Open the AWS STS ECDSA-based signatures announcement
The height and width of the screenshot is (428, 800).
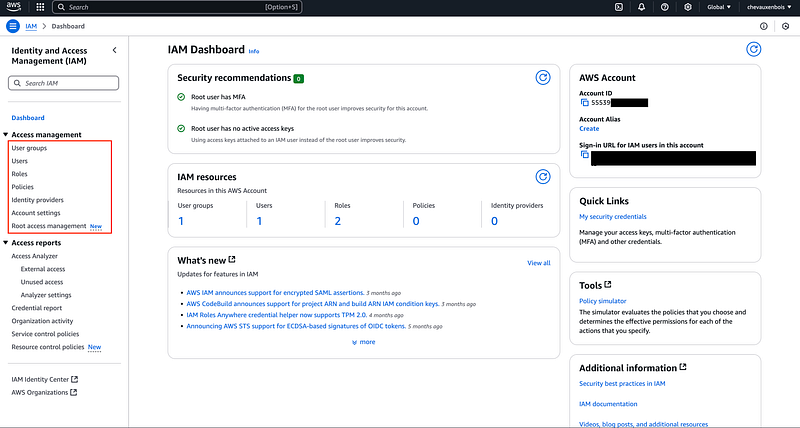tap(296, 326)
